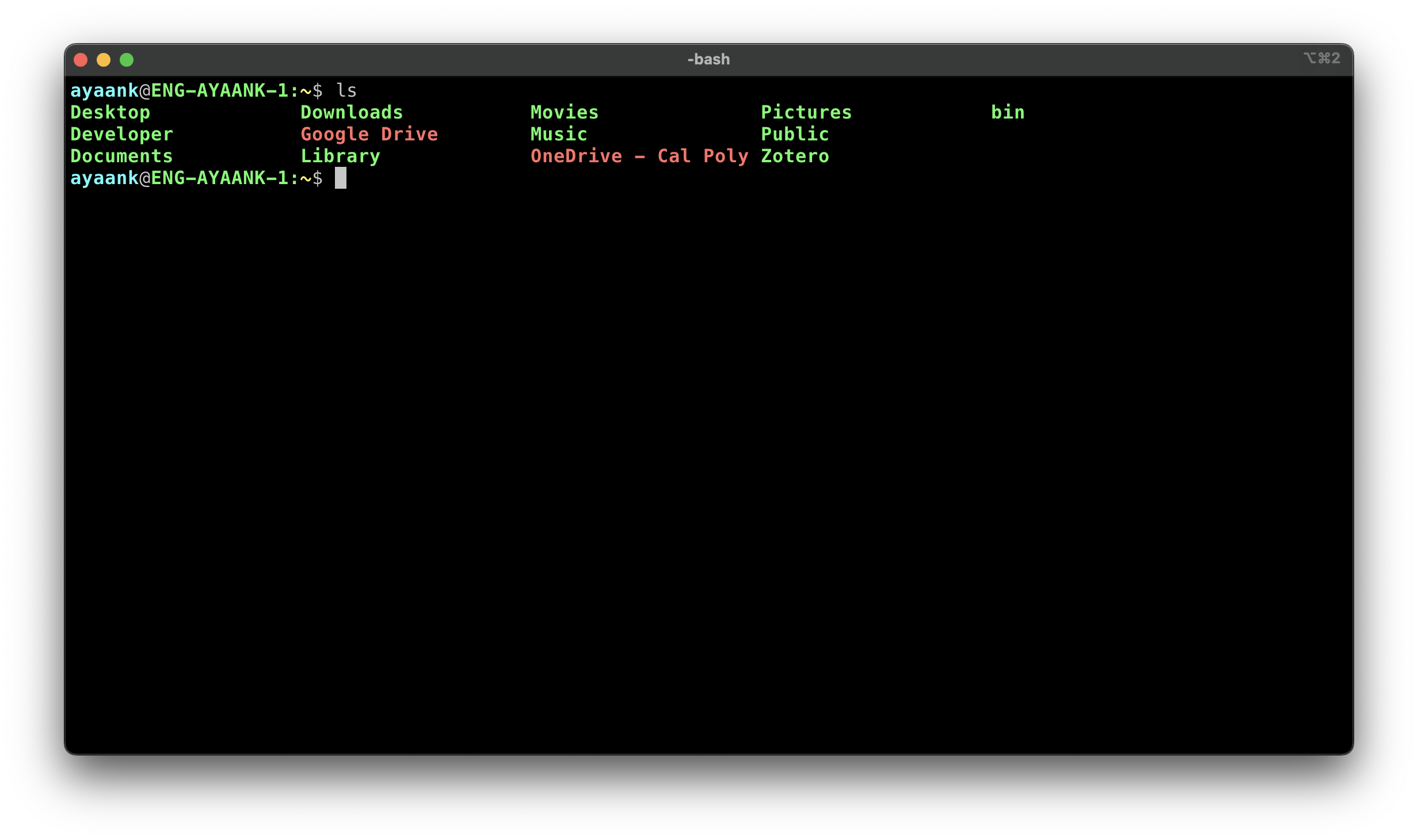
Task: Click the yellow minimize window button
Action: 104,60
